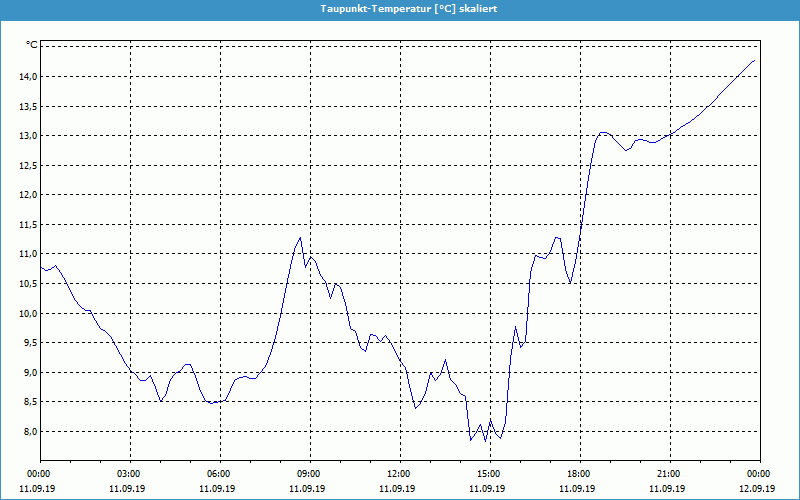Click the curve's morning peak just before 09:00

(x=299, y=237)
